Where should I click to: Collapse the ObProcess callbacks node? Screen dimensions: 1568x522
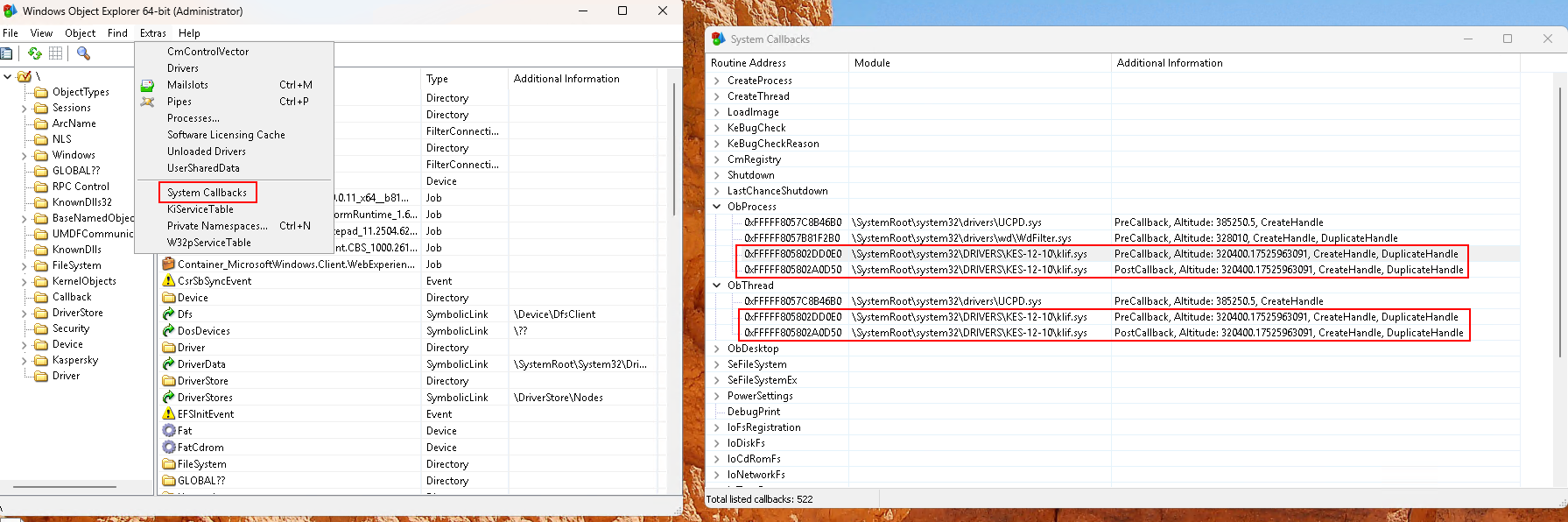(717, 207)
